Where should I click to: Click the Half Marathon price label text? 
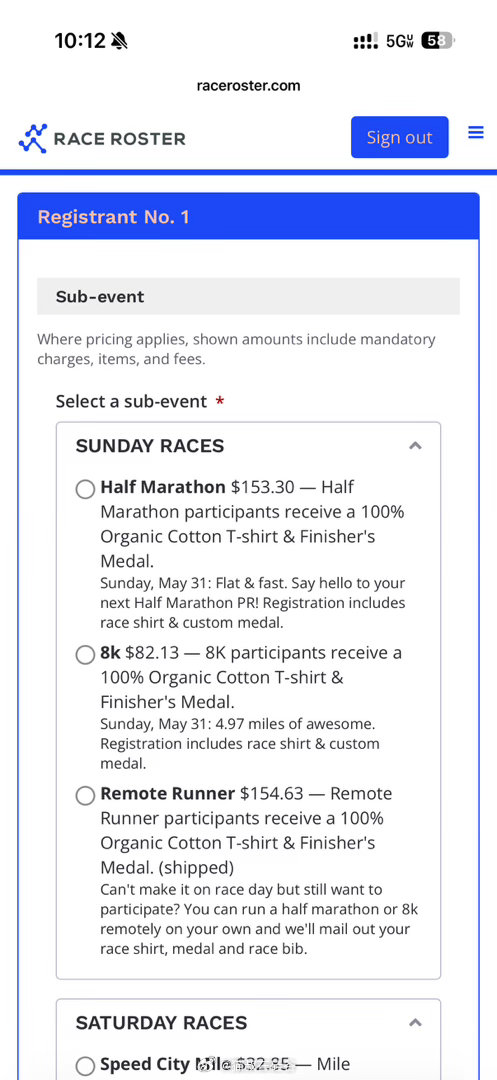pyautogui.click(x=262, y=488)
